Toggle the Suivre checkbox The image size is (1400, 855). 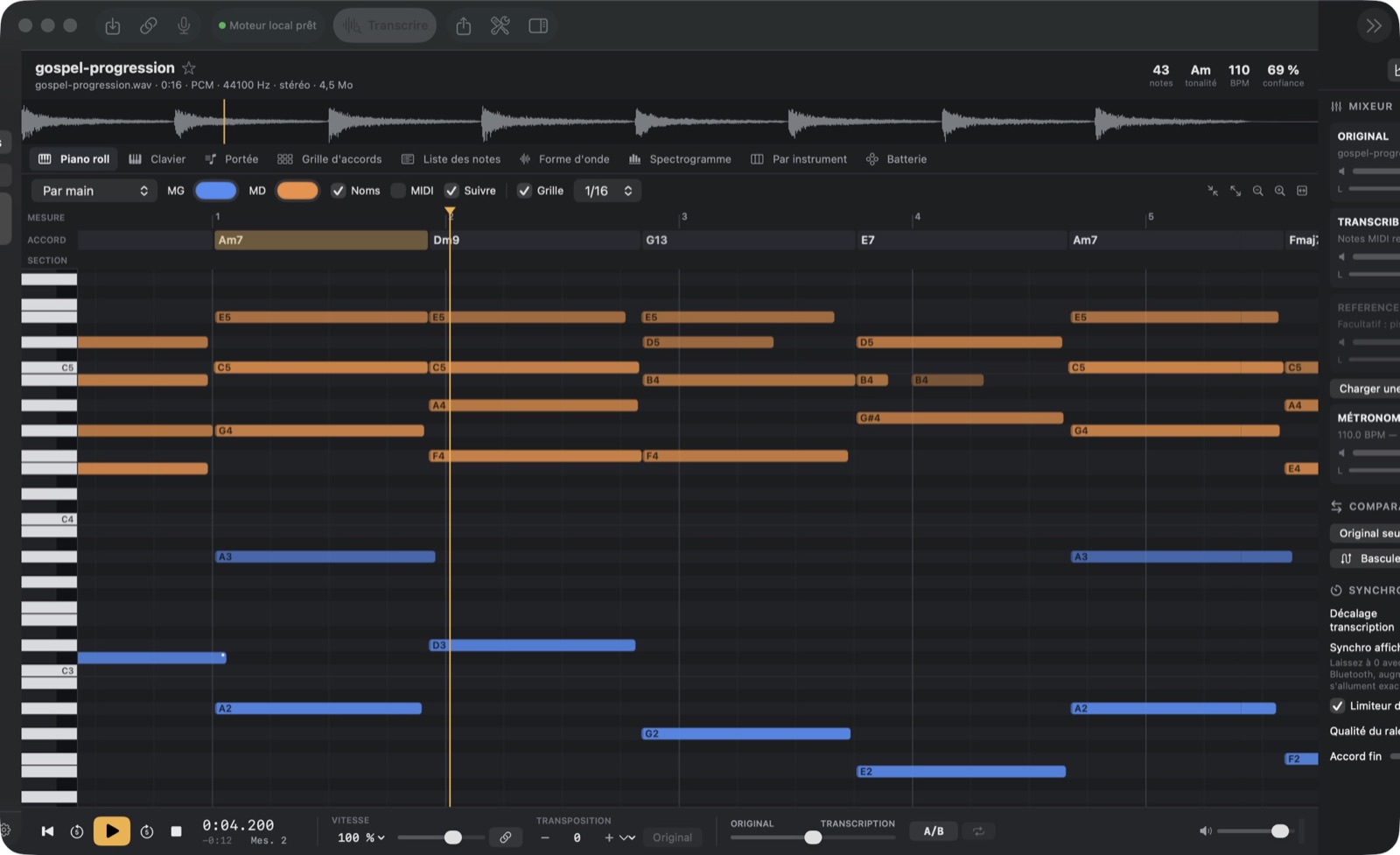click(x=451, y=191)
